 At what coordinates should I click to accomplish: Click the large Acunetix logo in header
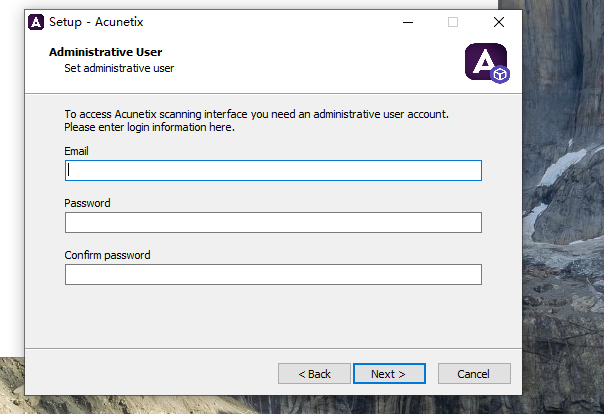487,63
